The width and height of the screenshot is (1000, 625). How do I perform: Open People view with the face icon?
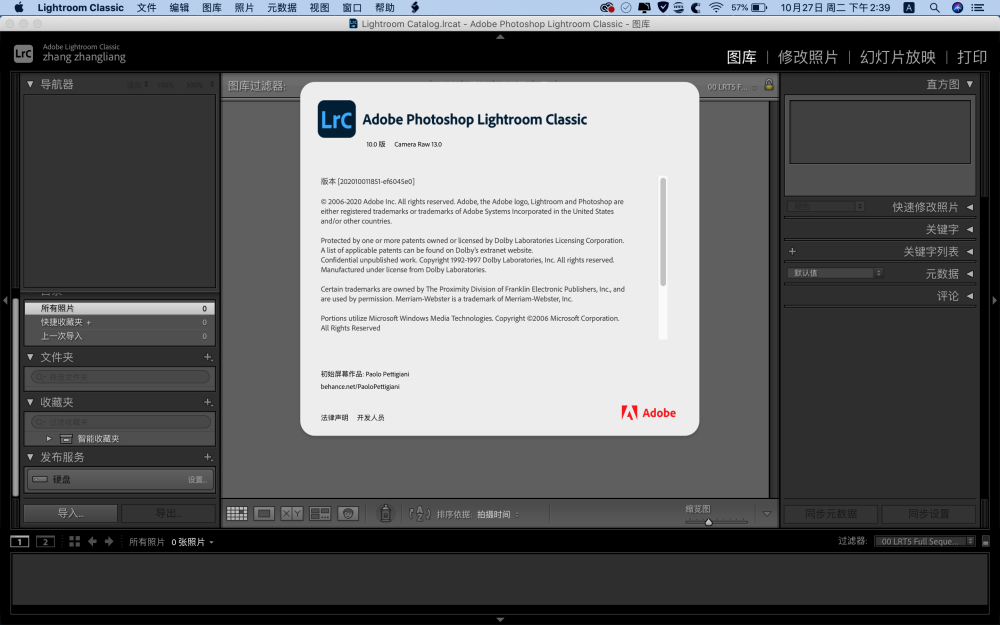tap(348, 513)
